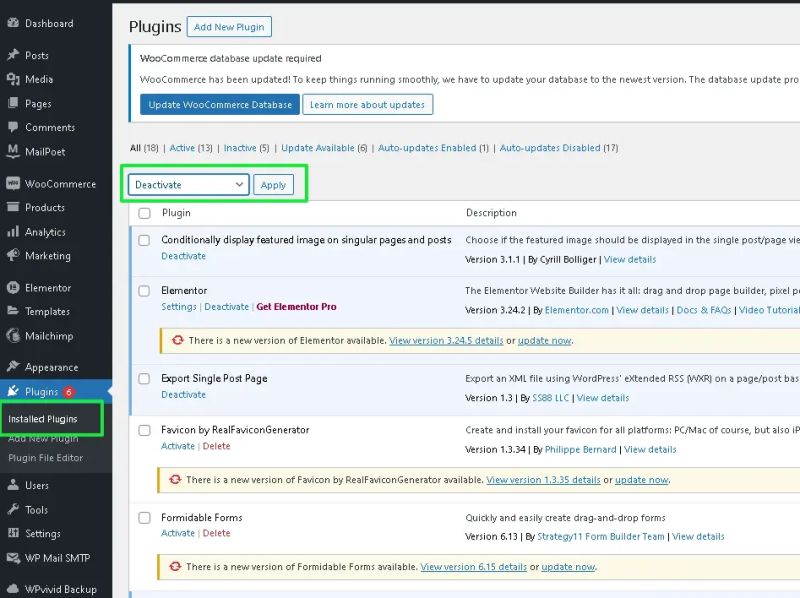Screen dimensions: 800x598
Task: Click the Comments bubble icon
Action: click(x=13, y=127)
